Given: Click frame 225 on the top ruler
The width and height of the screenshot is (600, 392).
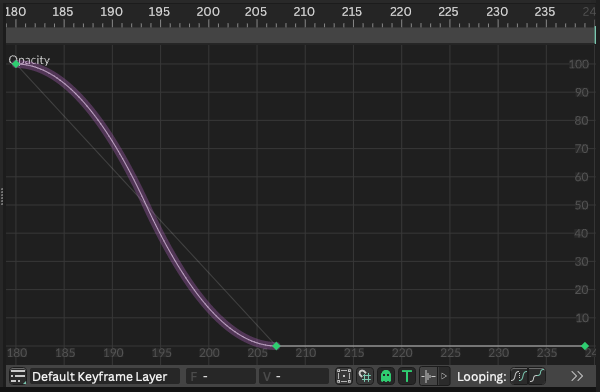Looking at the screenshot, I should 448,12.
